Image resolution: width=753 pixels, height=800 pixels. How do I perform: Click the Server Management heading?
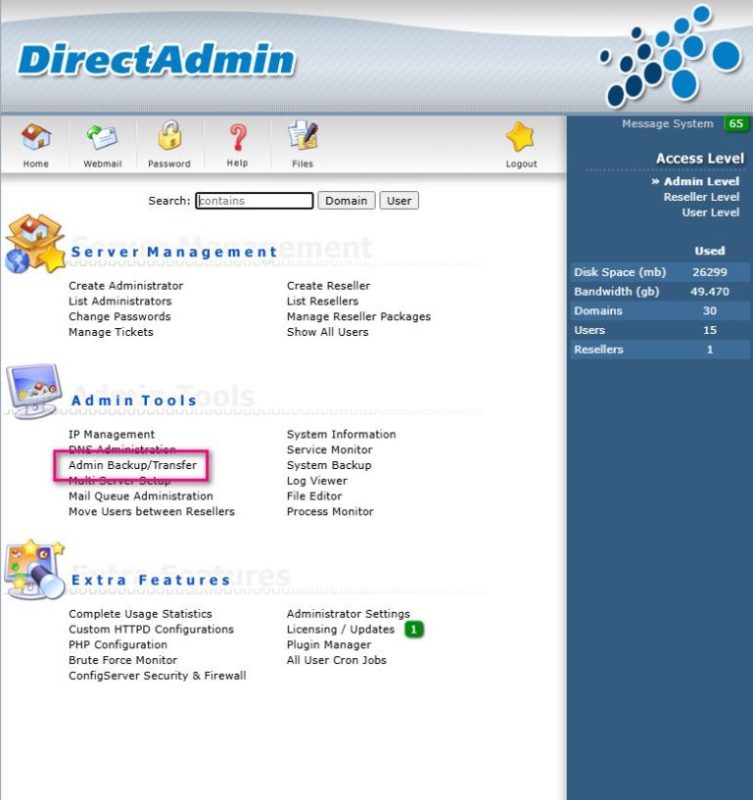click(x=173, y=252)
